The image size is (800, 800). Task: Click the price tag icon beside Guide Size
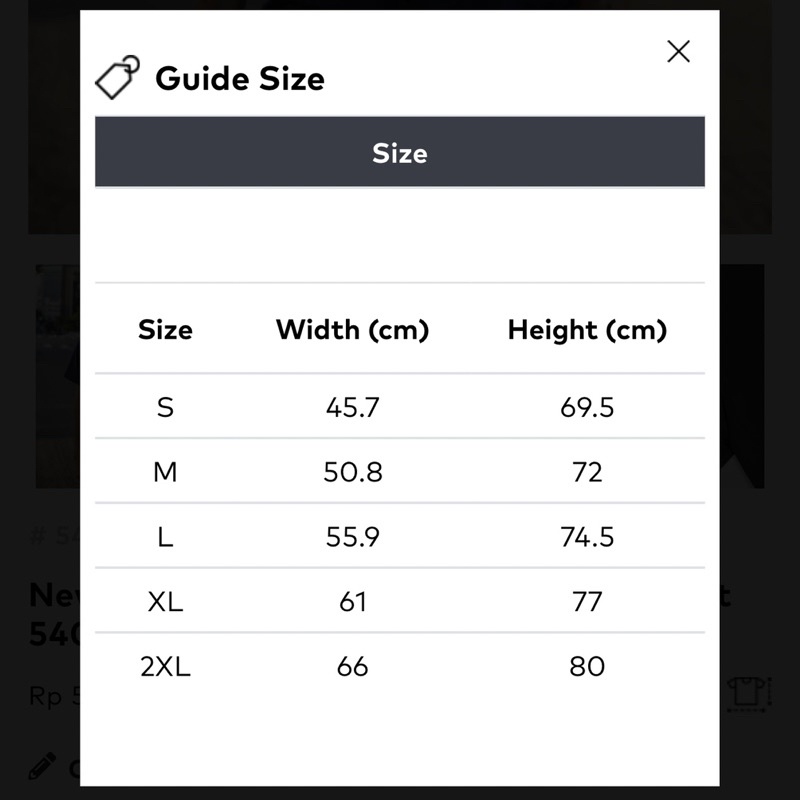[118, 78]
